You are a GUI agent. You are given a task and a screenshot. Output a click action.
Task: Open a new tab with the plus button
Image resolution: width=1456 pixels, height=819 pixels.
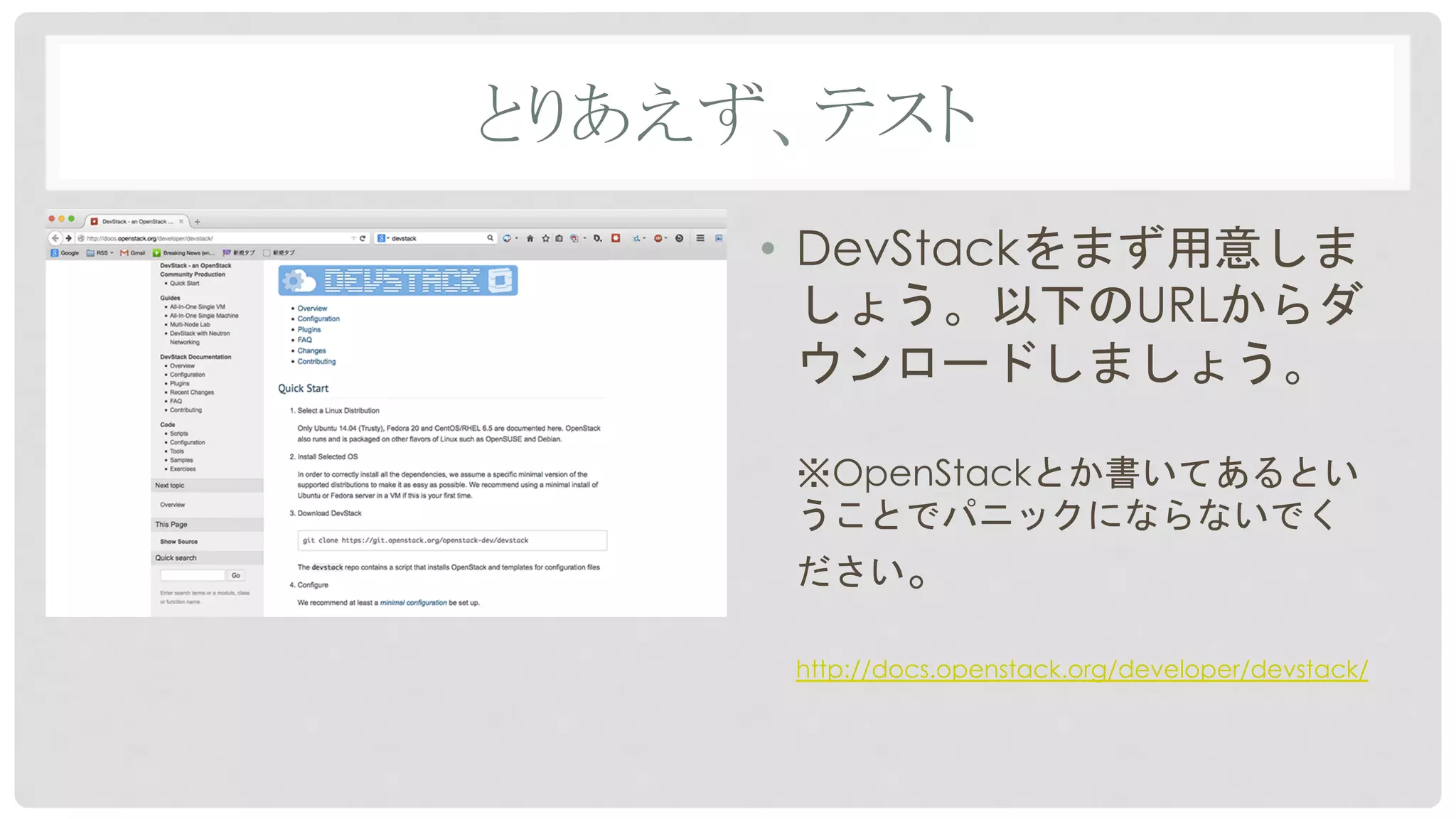(x=197, y=222)
